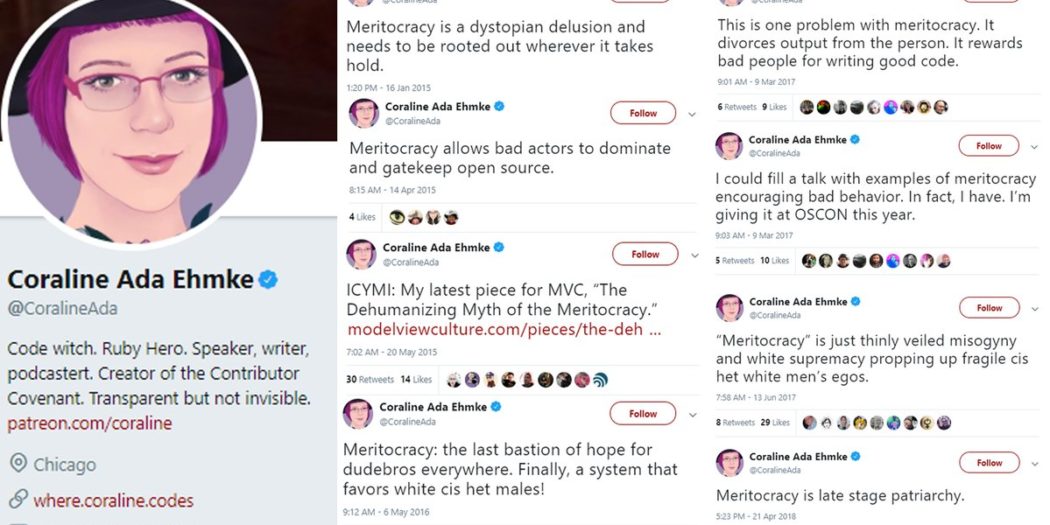Viewport: 1050px width, 525px height.
Task: Click the avatar on the late stage patriarchy tweet
Action: [729, 463]
